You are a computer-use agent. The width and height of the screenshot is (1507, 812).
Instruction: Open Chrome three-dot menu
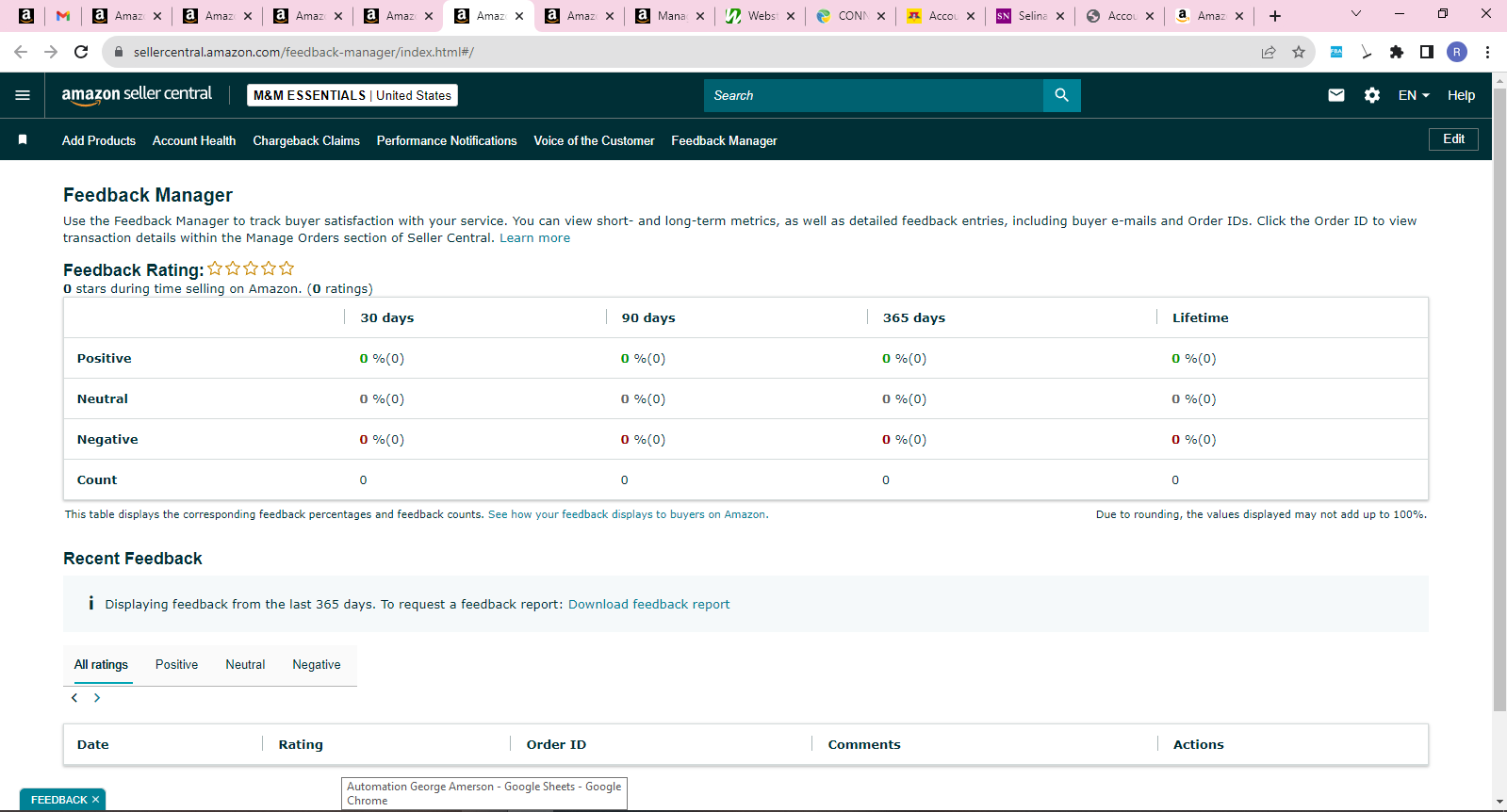pos(1487,52)
